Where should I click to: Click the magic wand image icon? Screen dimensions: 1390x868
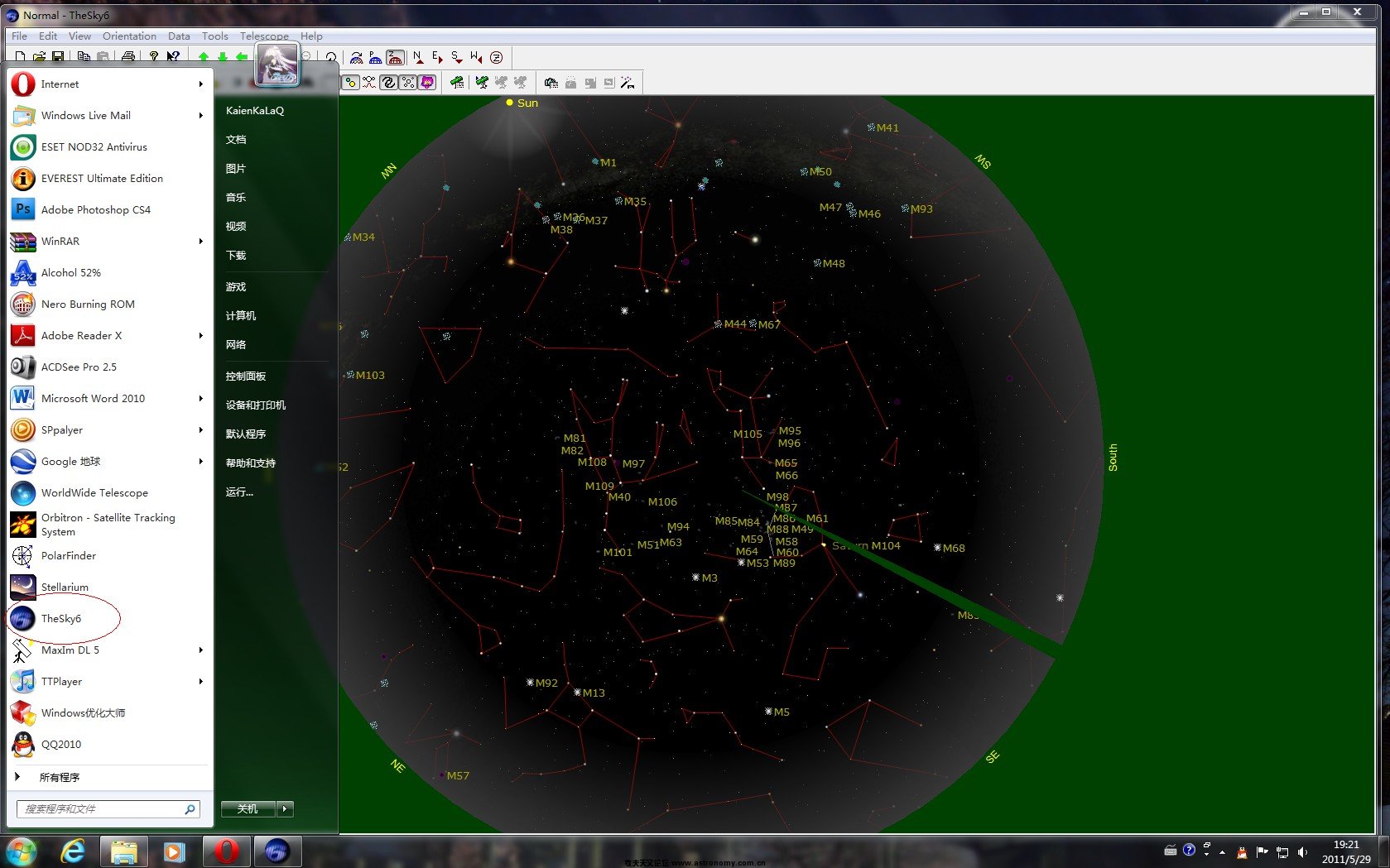tap(628, 82)
